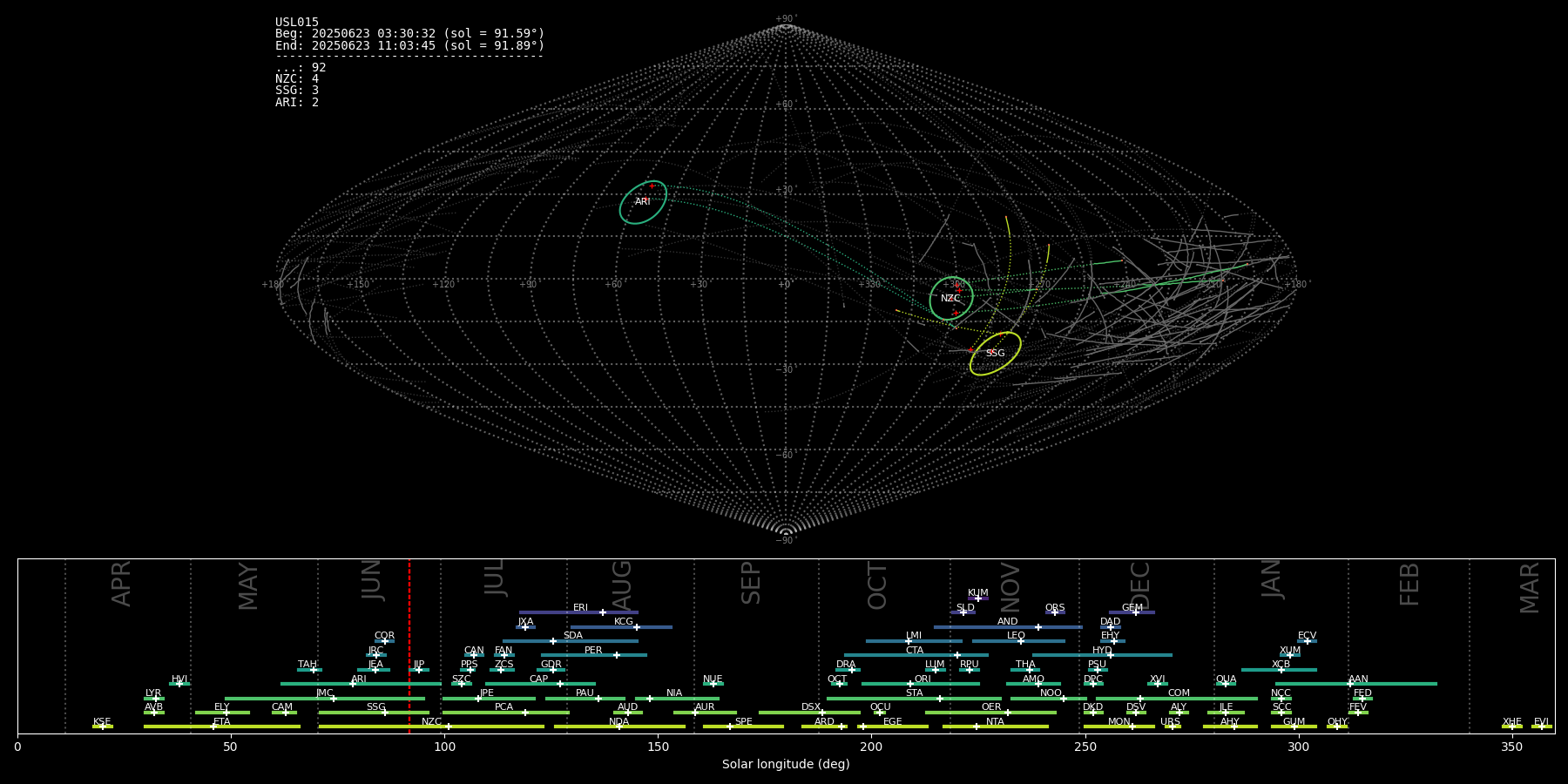Click the 'ARI: 2' count in header
1568x784 pixels.
(x=297, y=102)
